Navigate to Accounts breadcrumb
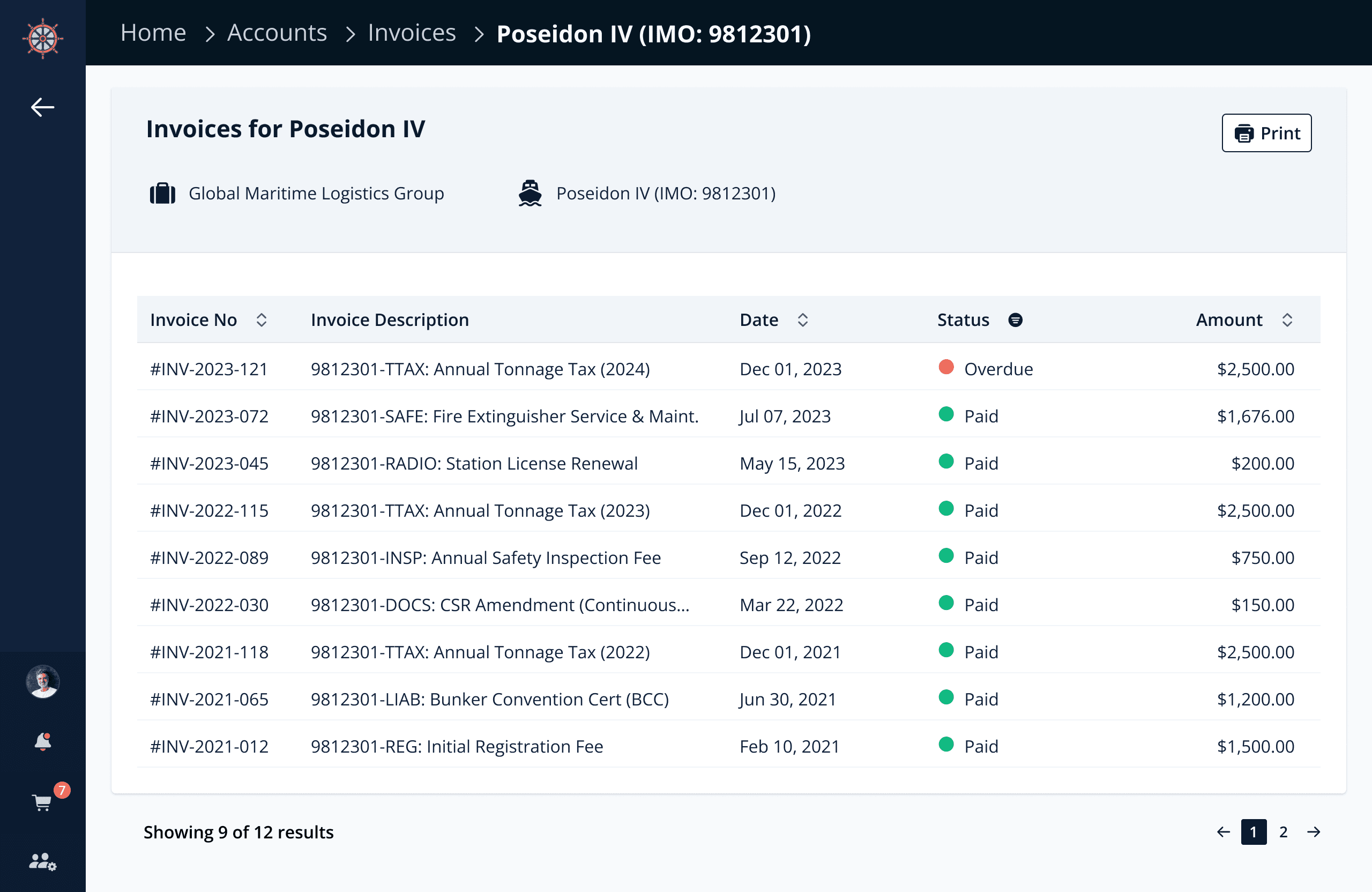1372x892 pixels. click(277, 33)
